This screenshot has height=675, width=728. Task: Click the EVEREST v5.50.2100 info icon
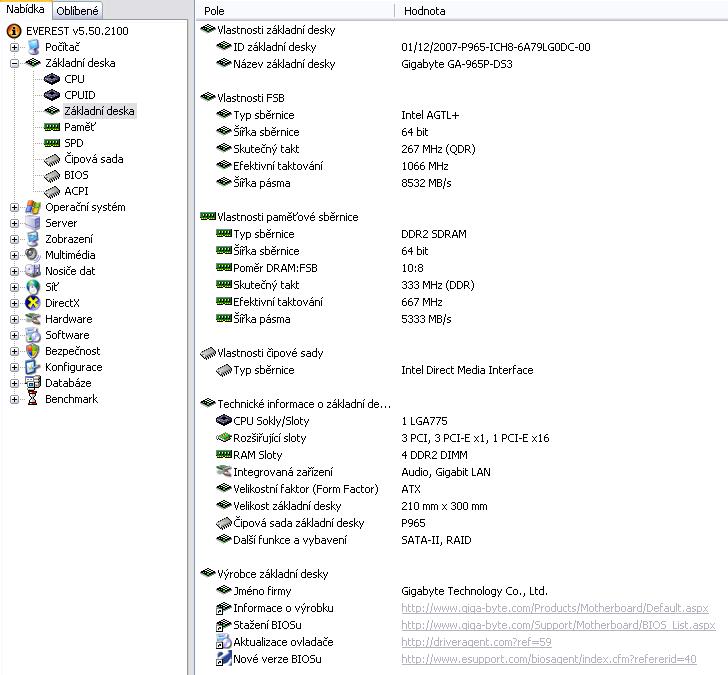point(14,31)
